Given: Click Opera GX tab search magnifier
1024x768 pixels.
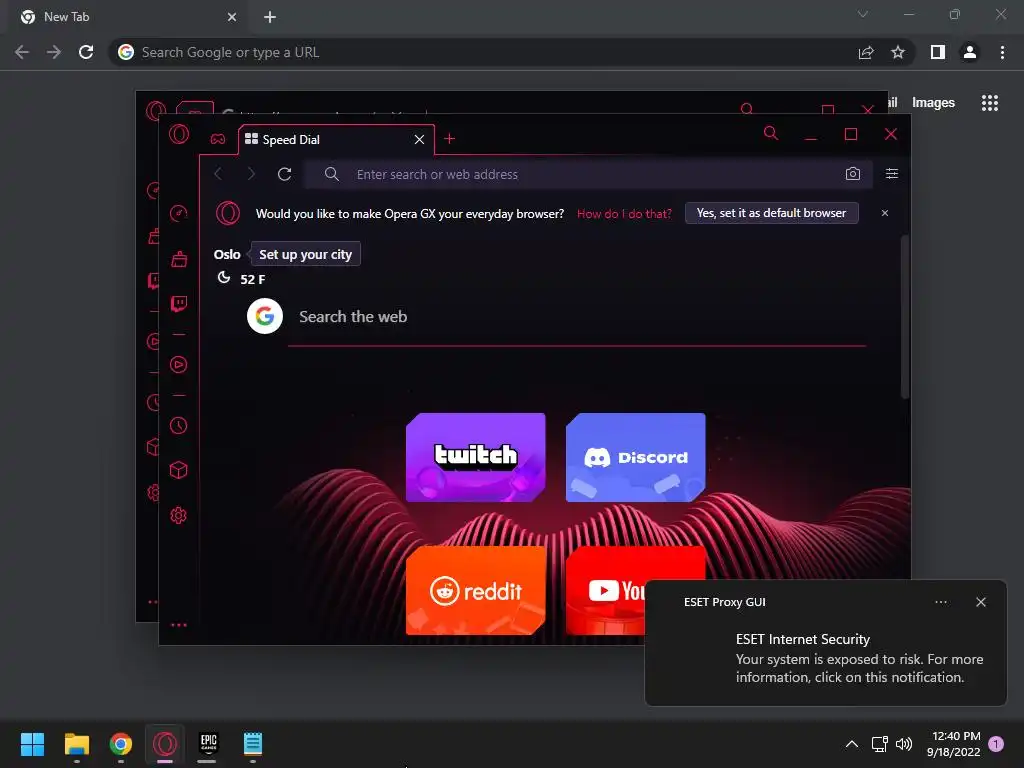Looking at the screenshot, I should (771, 133).
